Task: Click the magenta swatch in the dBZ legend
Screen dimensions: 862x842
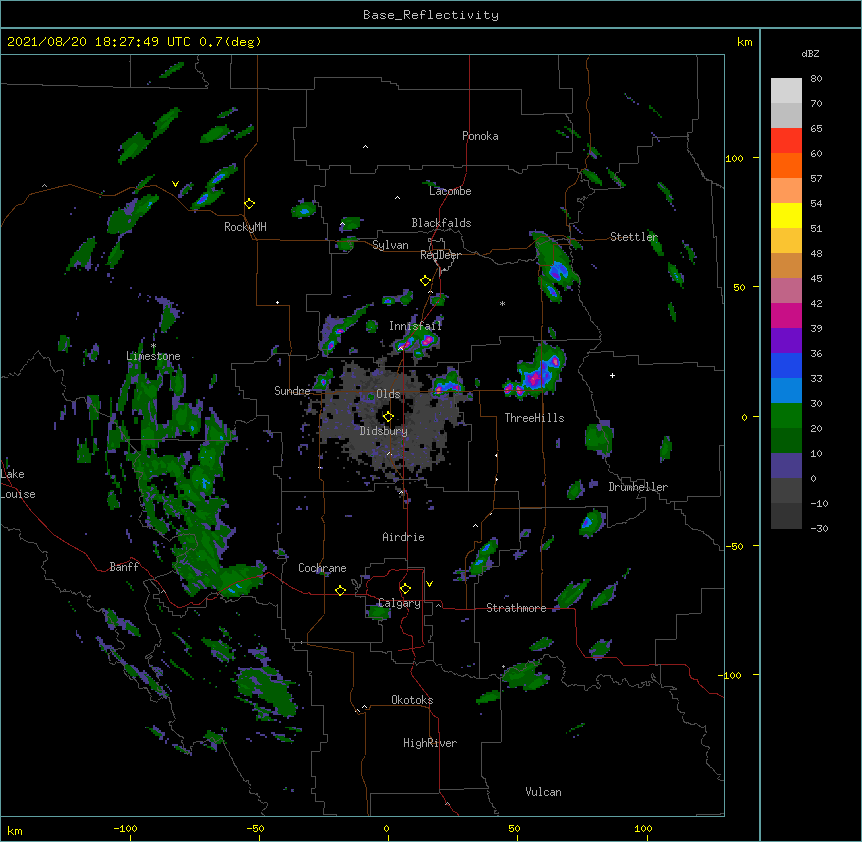Action: (786, 315)
